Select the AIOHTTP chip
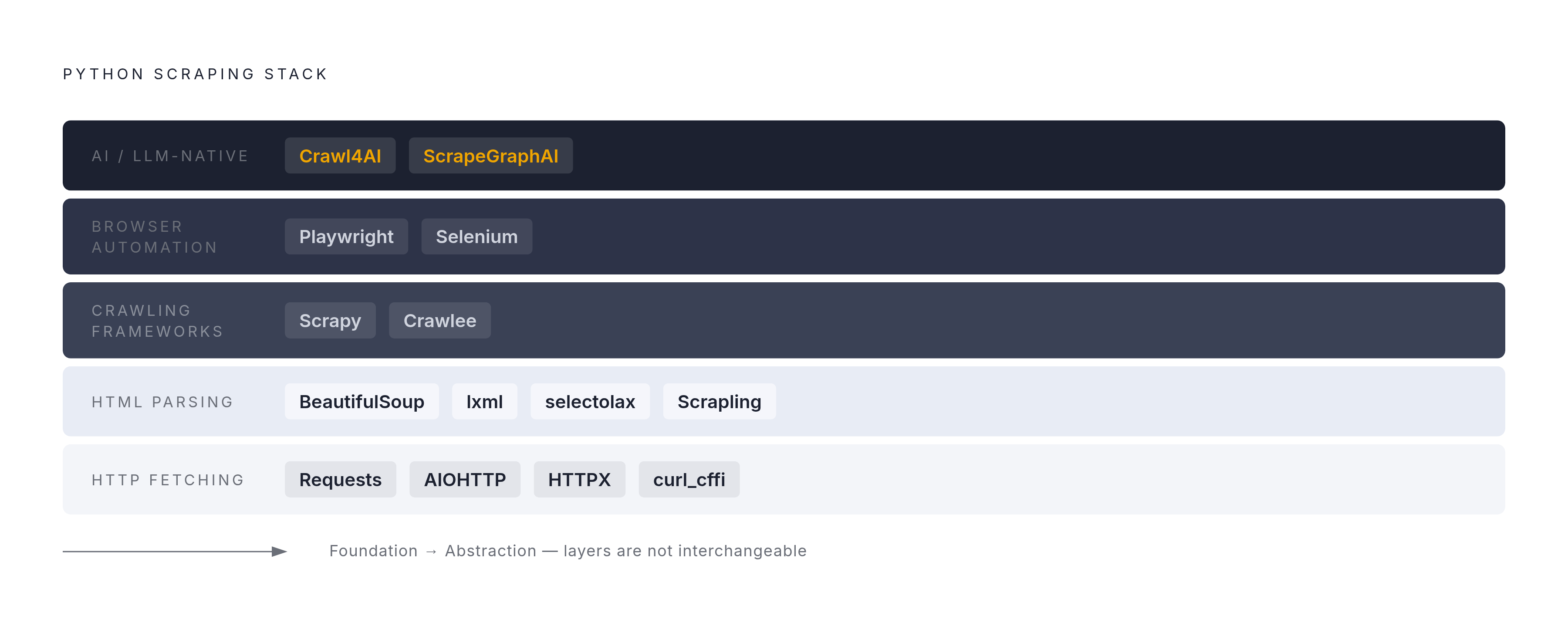Image resolution: width=1568 pixels, height=626 pixels. click(x=464, y=479)
